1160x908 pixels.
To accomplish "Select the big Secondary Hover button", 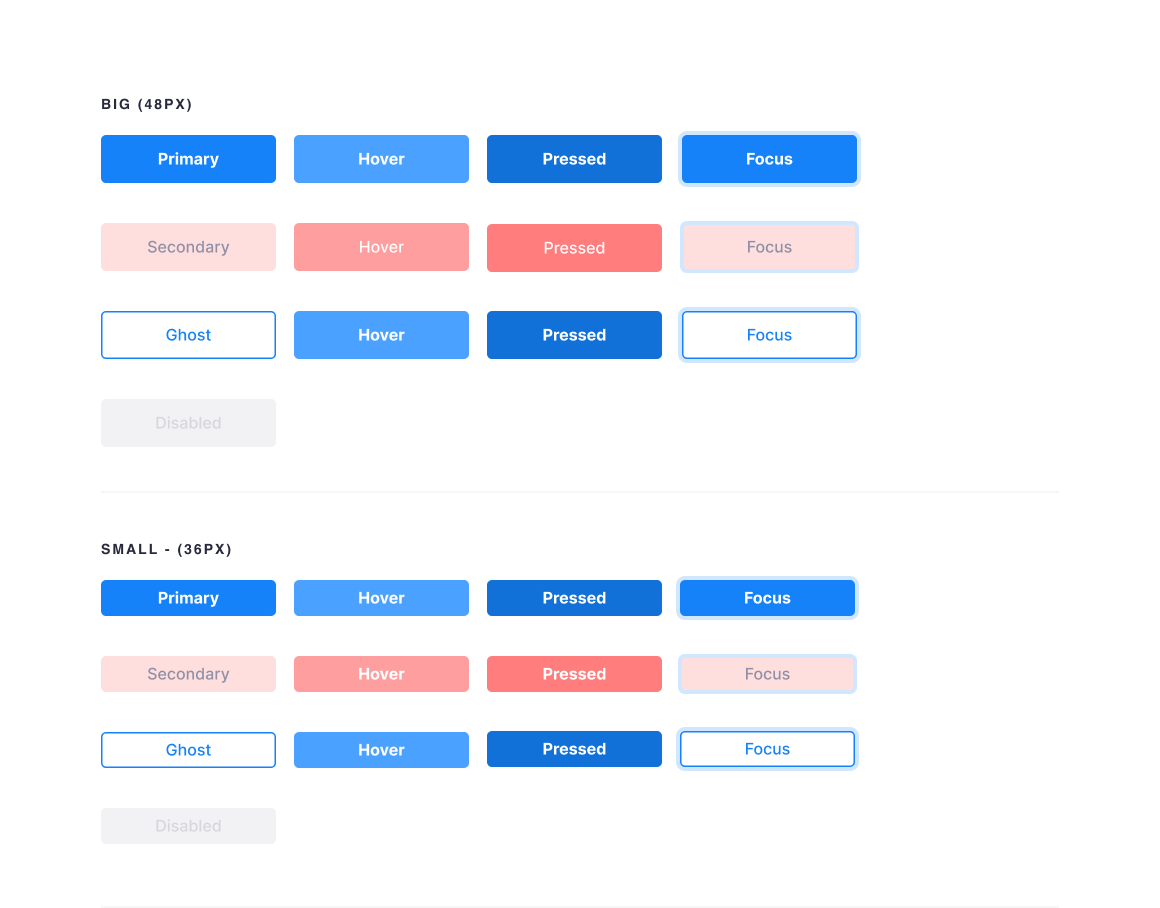I will click(x=381, y=246).
